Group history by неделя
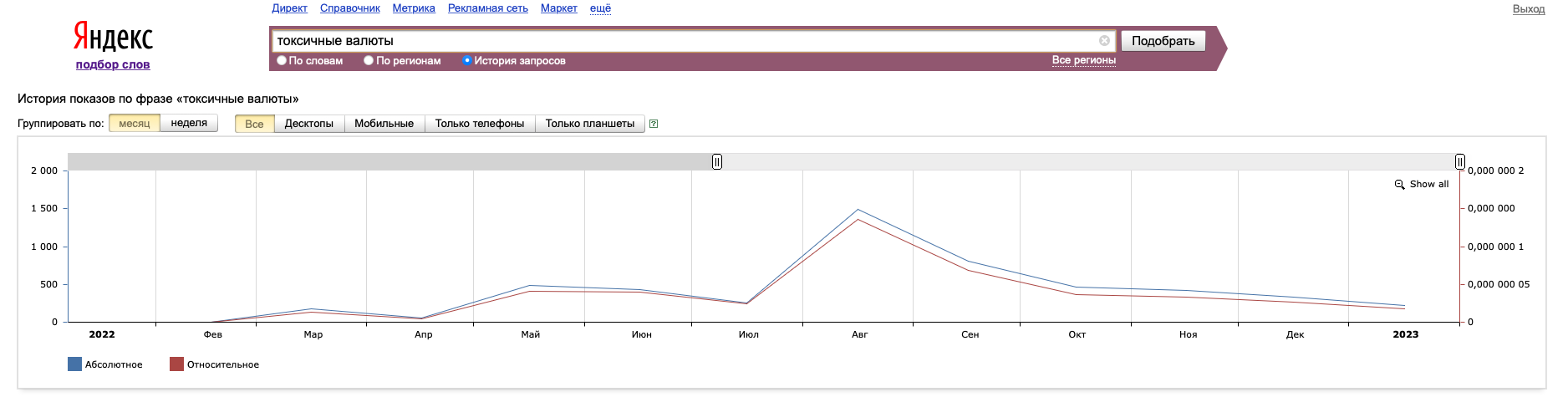Viewport: 1568px width, 397px height. [x=189, y=123]
